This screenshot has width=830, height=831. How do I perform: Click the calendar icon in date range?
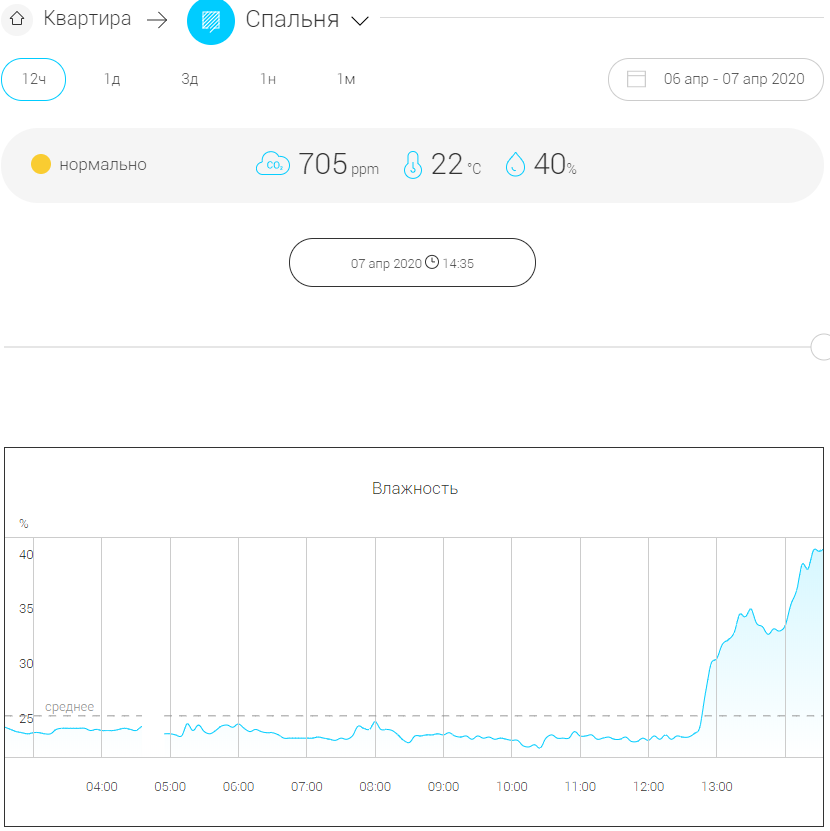[x=637, y=79]
